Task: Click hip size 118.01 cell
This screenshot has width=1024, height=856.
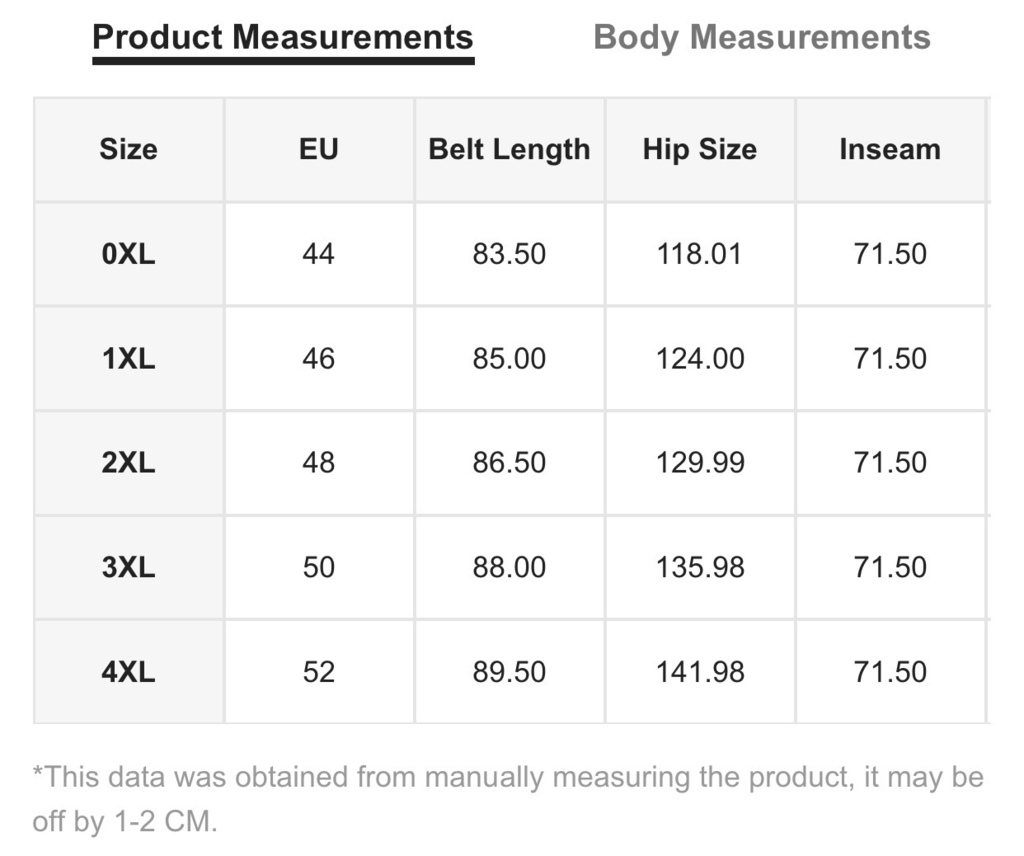Action: click(700, 253)
